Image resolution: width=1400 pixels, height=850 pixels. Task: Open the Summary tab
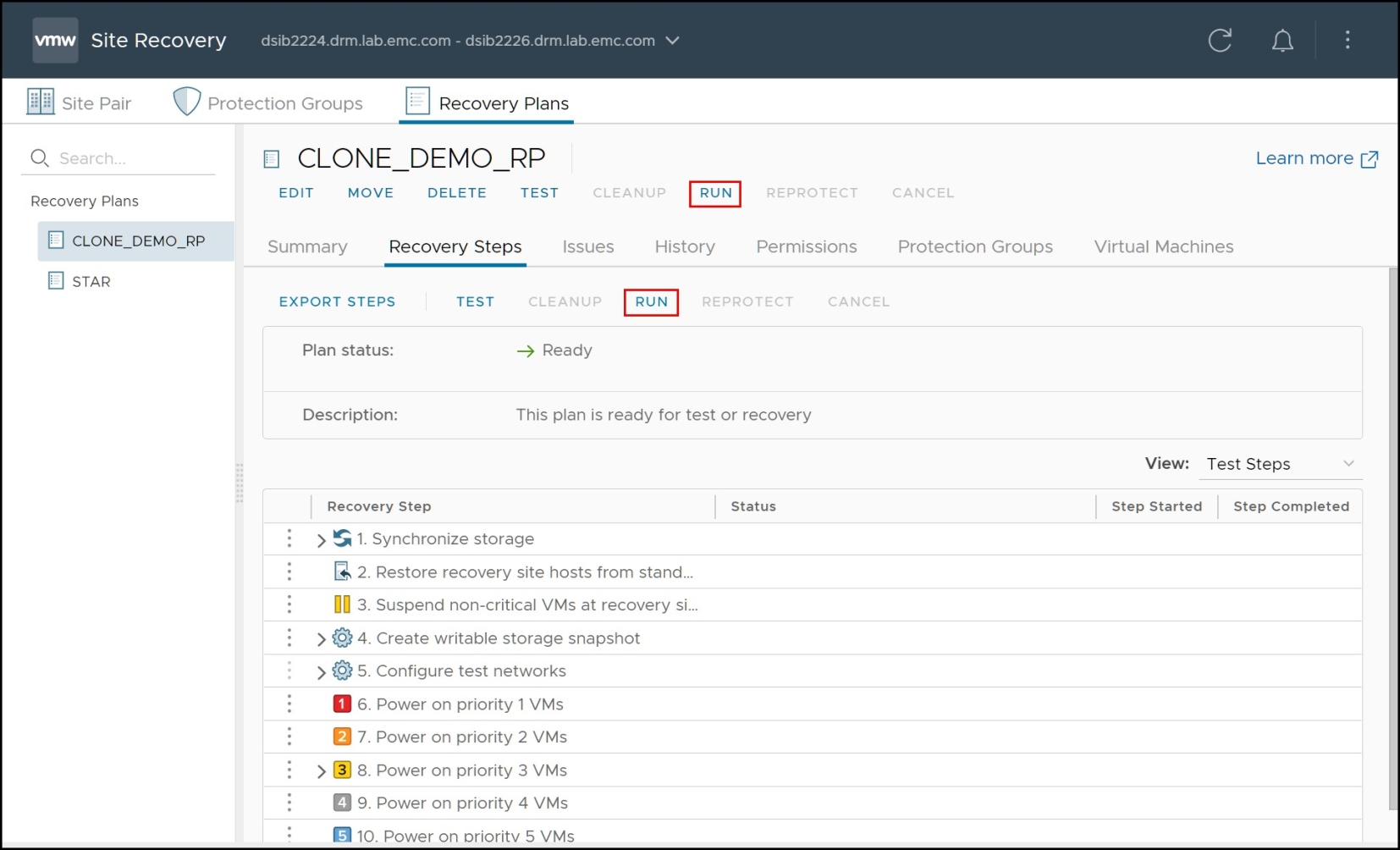(x=307, y=246)
